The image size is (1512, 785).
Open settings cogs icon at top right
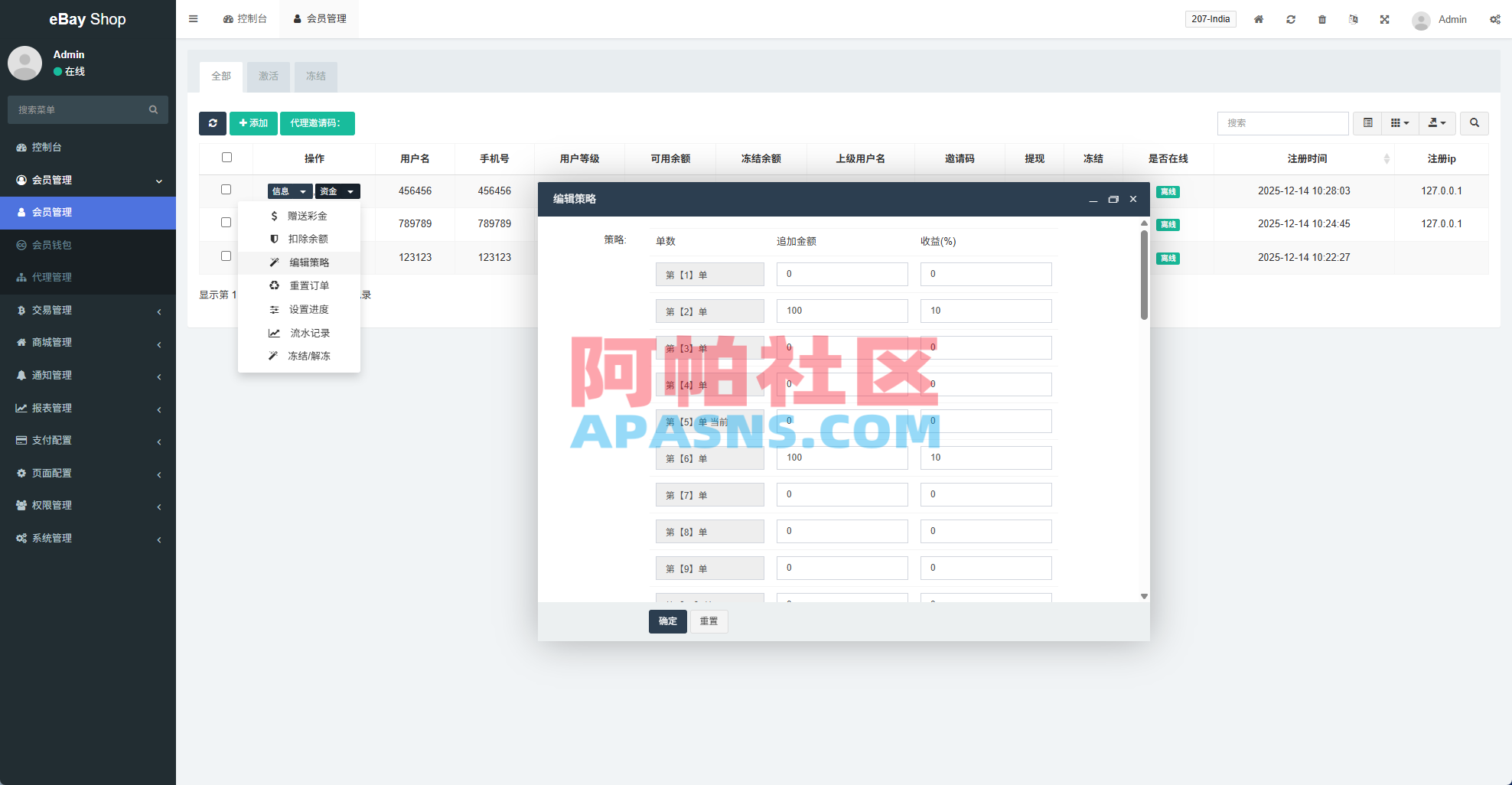pos(1494,19)
